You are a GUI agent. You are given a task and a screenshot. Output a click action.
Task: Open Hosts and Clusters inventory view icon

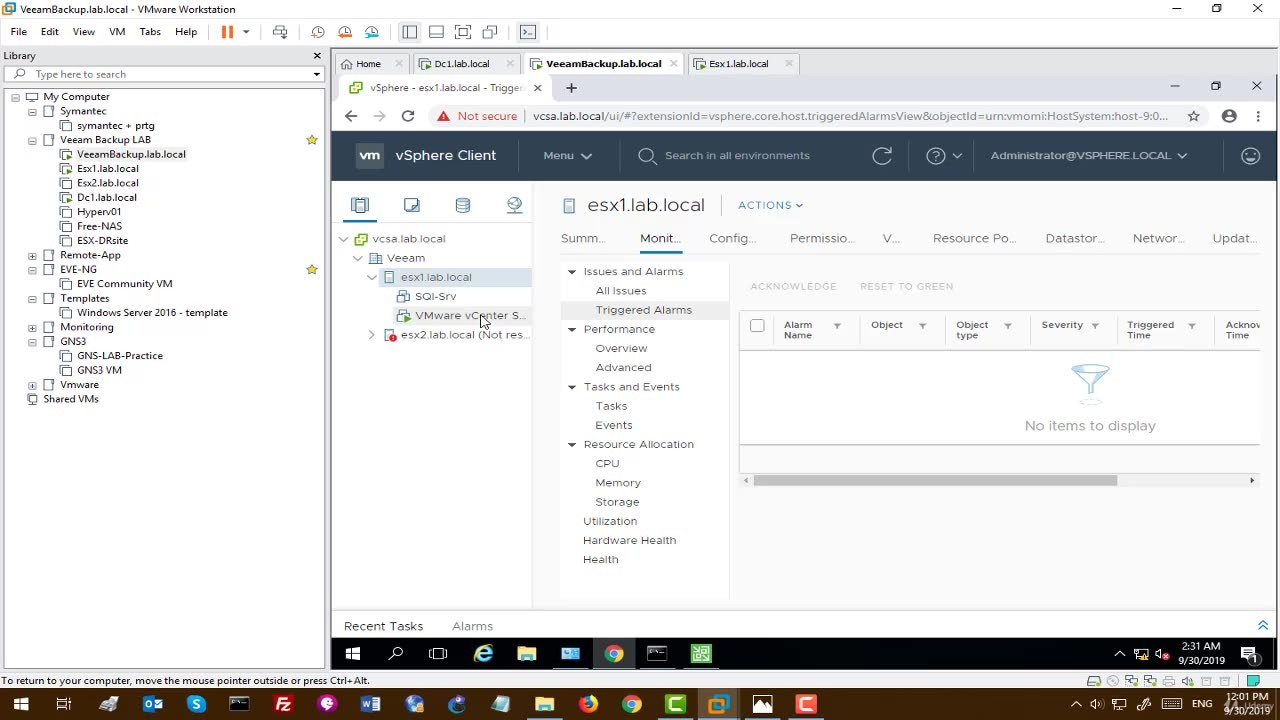point(360,205)
